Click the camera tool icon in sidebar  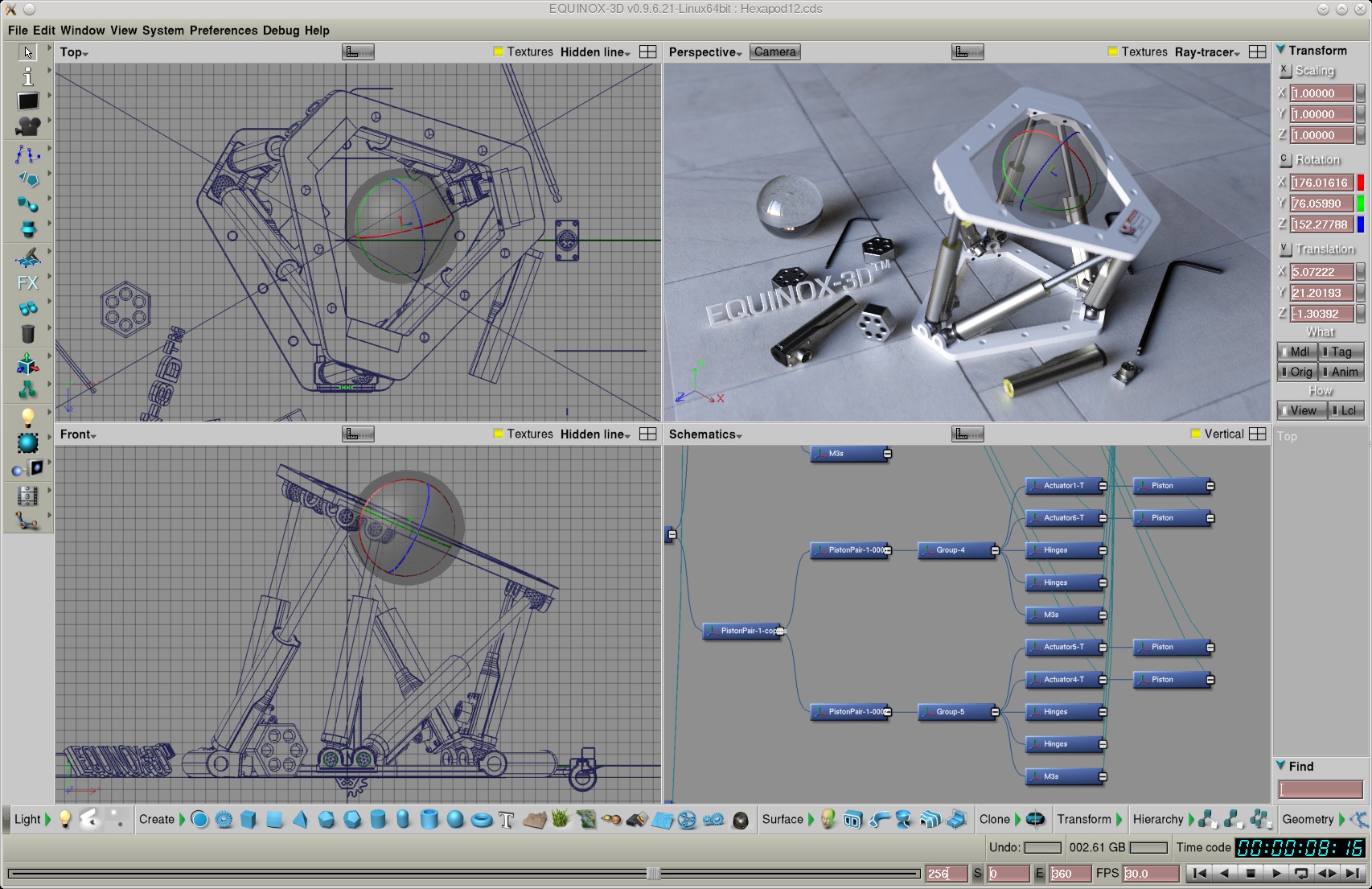point(28,126)
